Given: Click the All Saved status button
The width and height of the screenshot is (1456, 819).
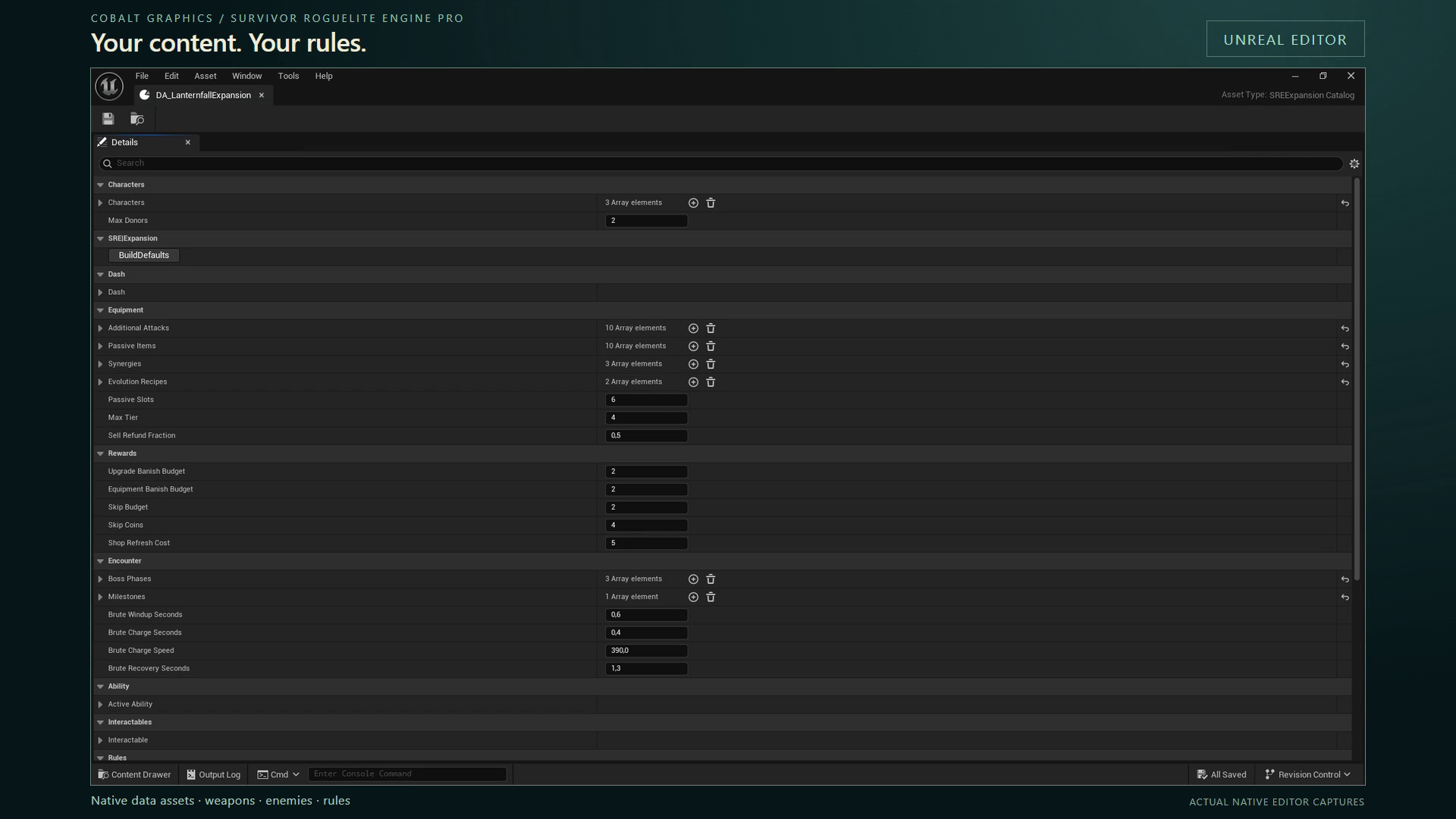Looking at the screenshot, I should (x=1222, y=774).
